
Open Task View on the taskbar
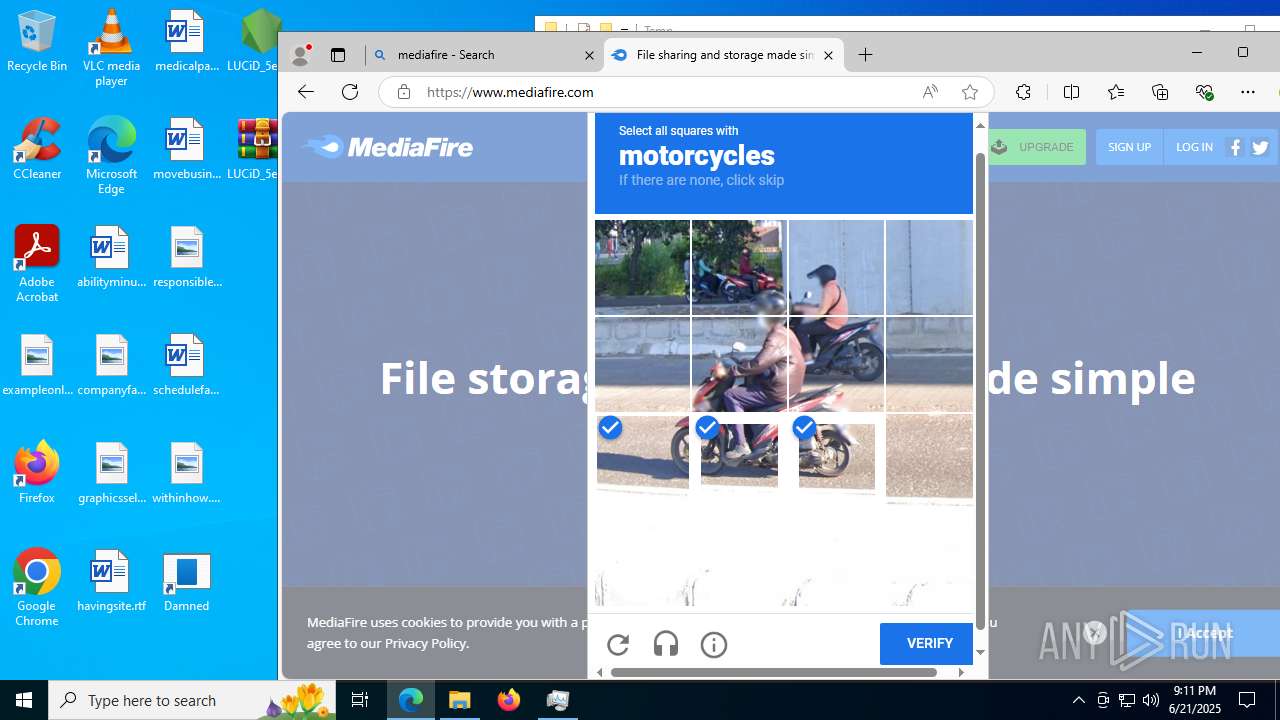pos(360,700)
